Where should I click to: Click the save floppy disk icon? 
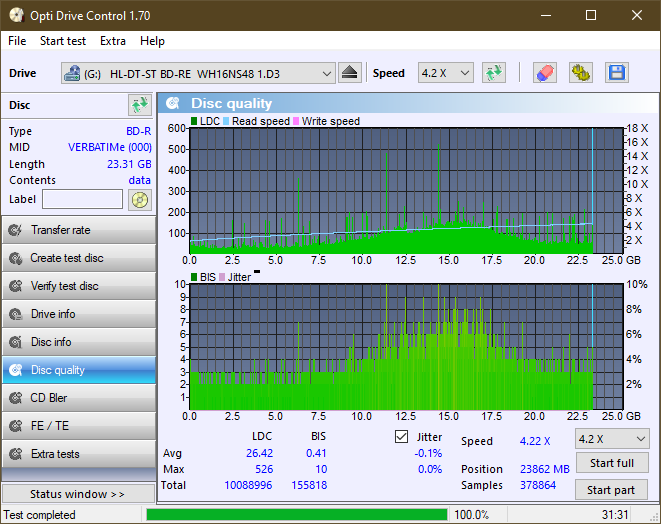tap(617, 73)
